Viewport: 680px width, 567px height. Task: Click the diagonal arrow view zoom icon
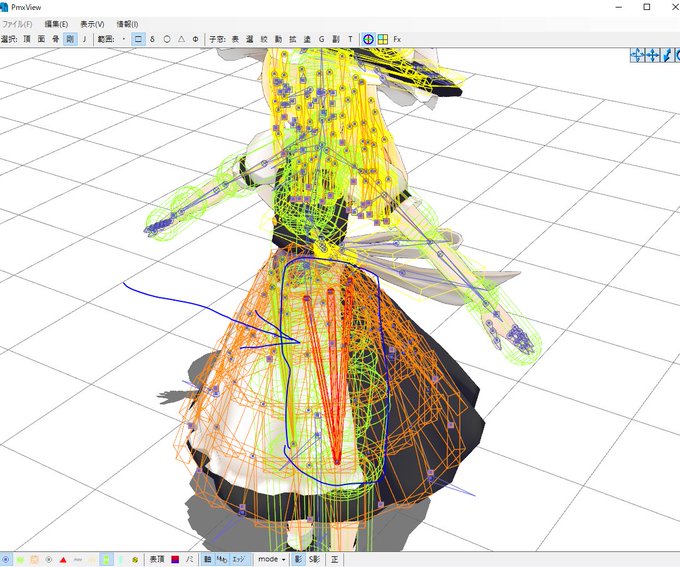click(x=668, y=55)
